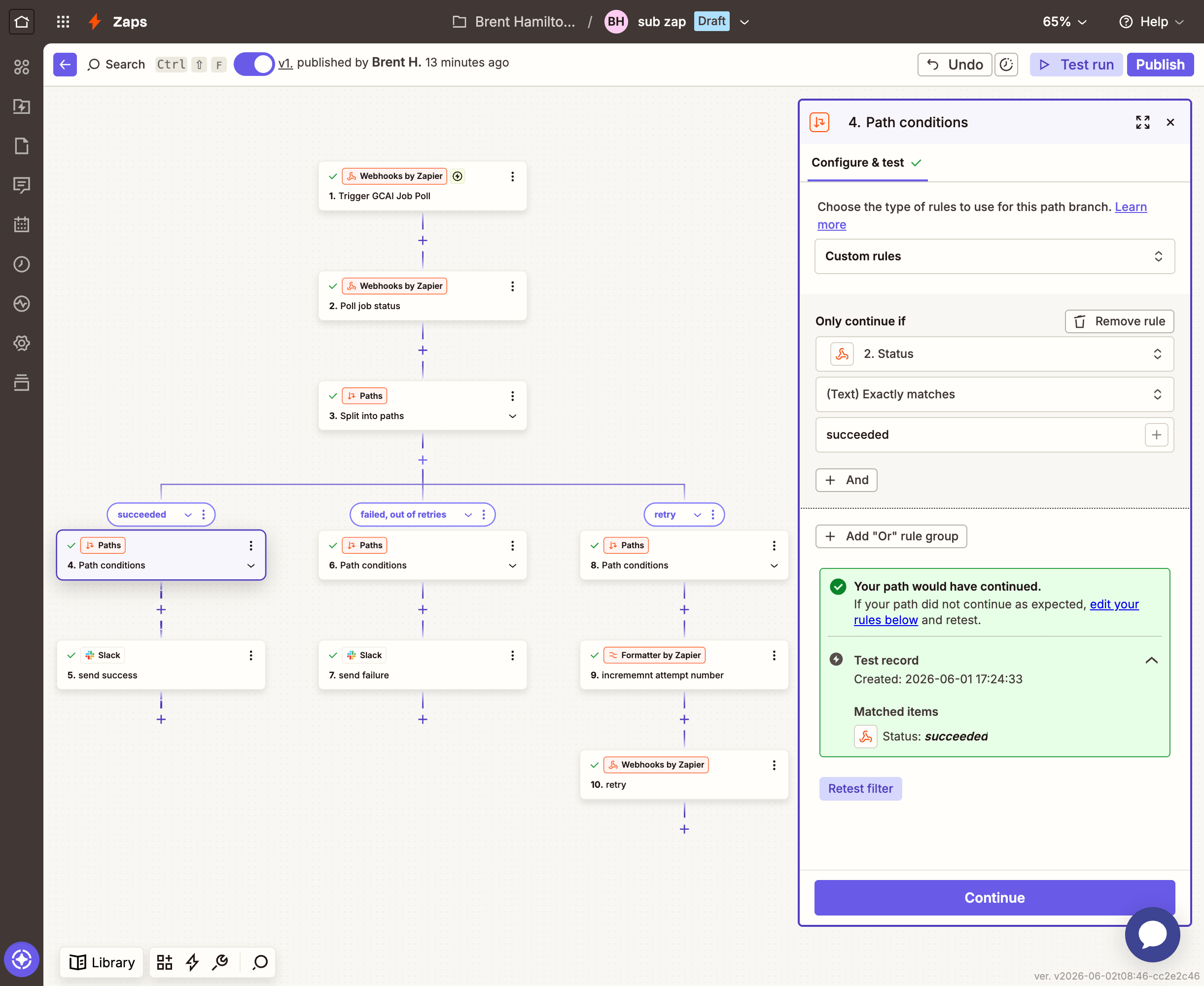Click the add-apps grid icon in bottom toolbar
Image resolution: width=1204 pixels, height=986 pixels.
(x=165, y=962)
